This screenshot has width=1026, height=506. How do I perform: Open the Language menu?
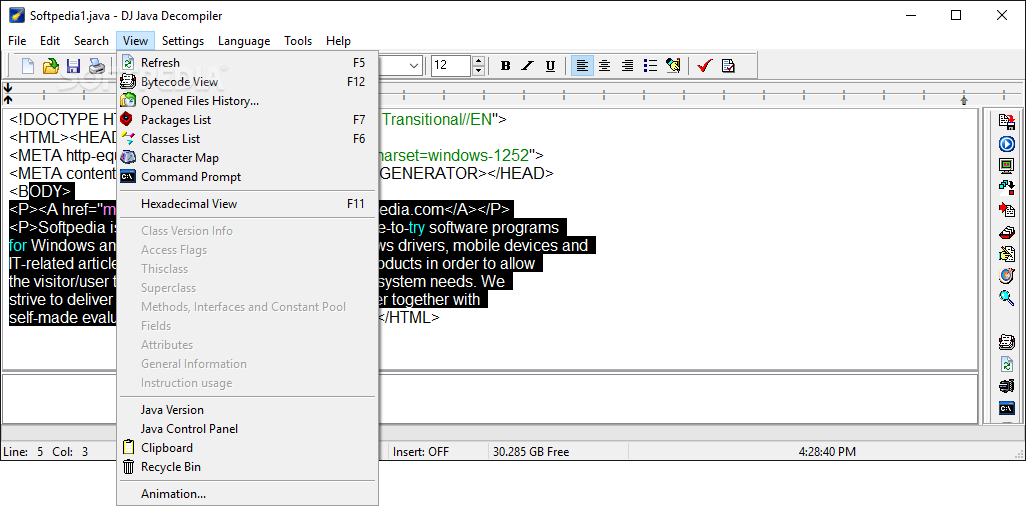coord(244,41)
